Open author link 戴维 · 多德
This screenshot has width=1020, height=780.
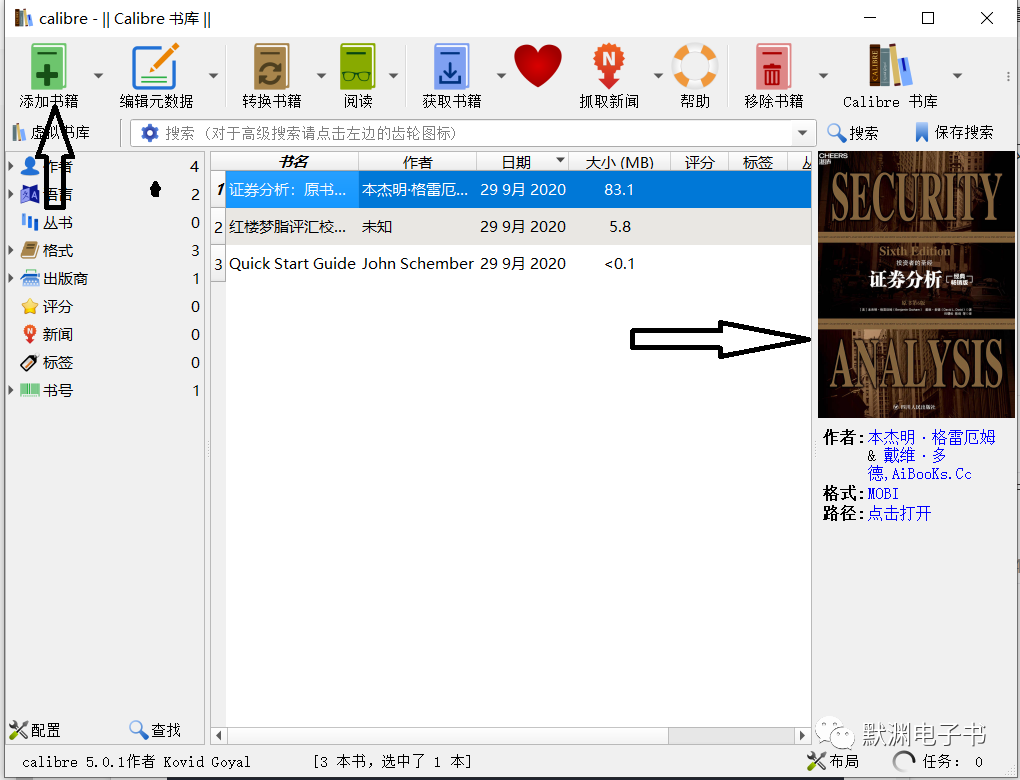[x=914, y=464]
